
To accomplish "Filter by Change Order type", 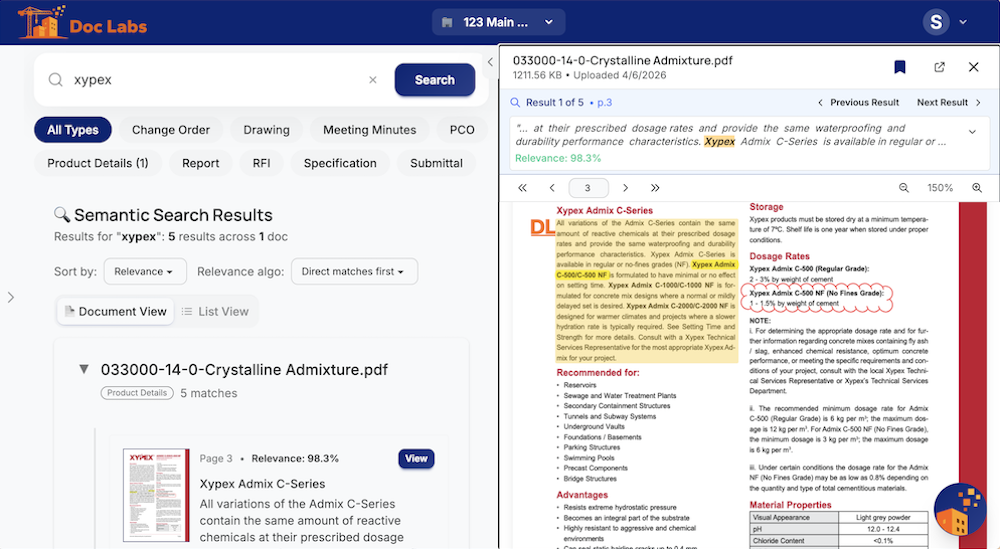I will pos(171,130).
